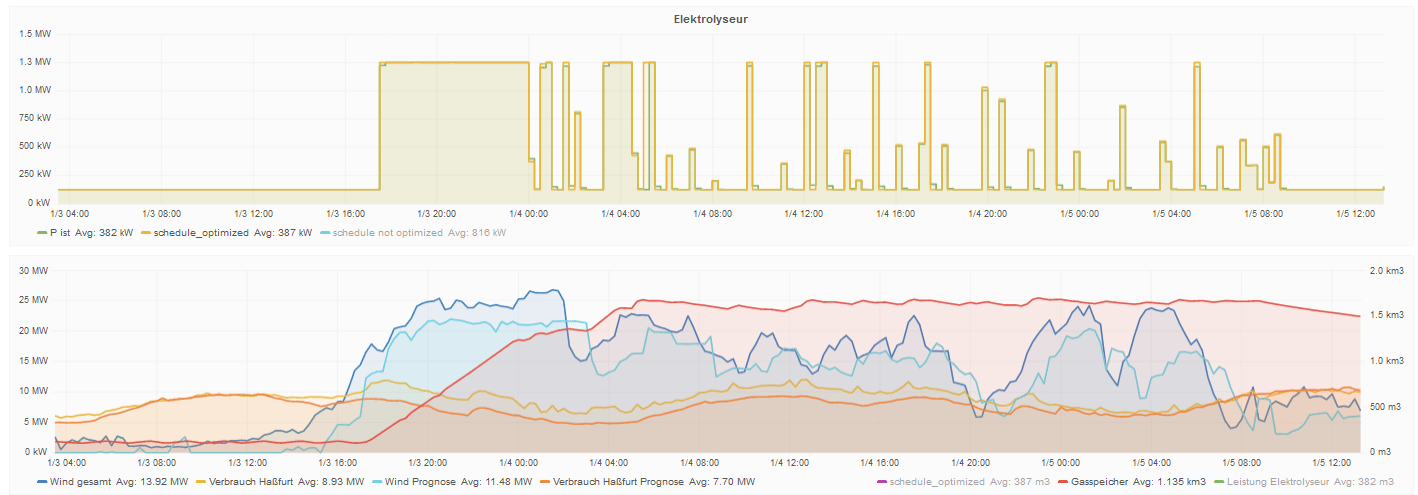Click the Verbrauch Haßfurt Prognose legend label
This screenshot has height=495, width=1418.
(621, 482)
